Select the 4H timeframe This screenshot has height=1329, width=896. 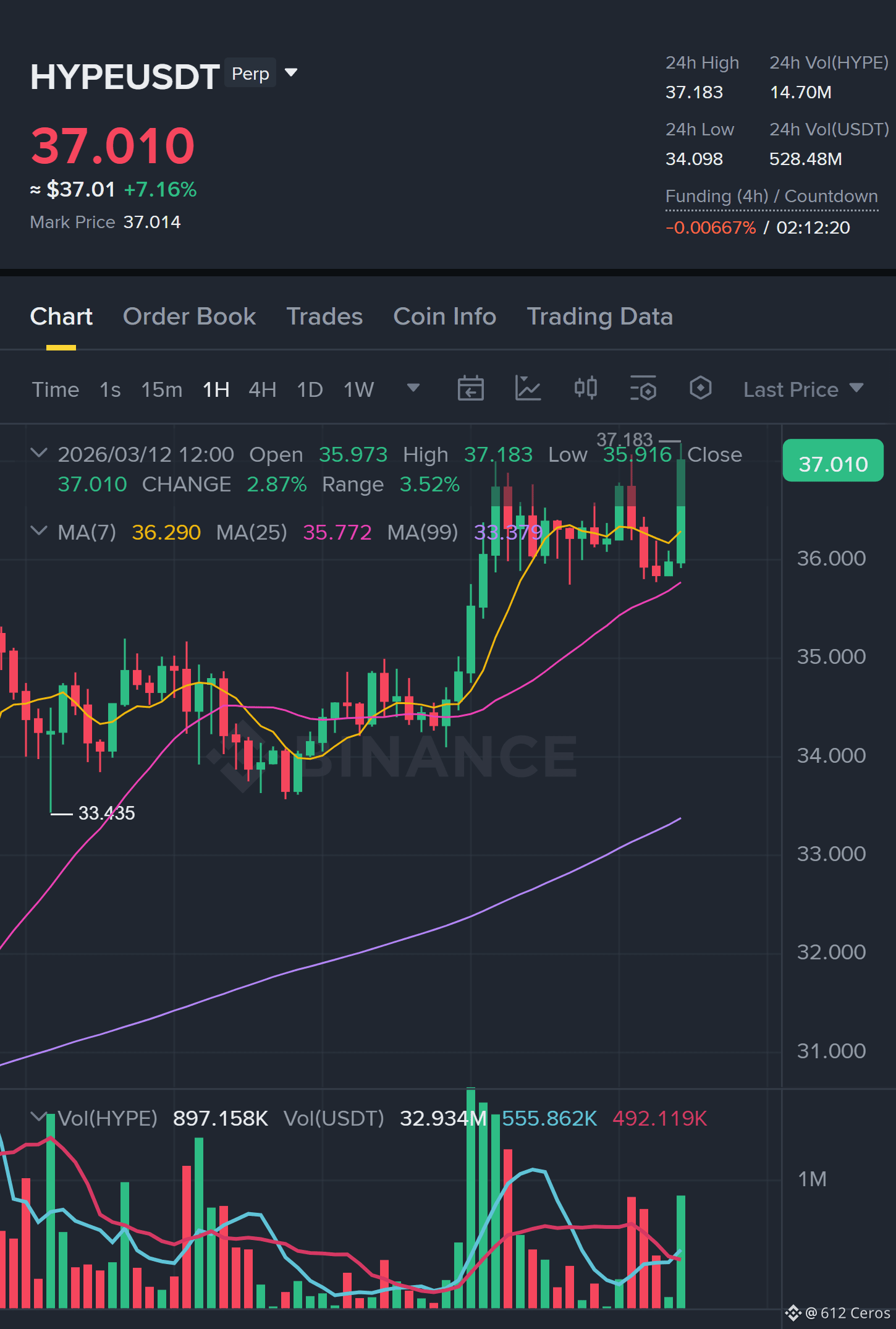coord(262,389)
